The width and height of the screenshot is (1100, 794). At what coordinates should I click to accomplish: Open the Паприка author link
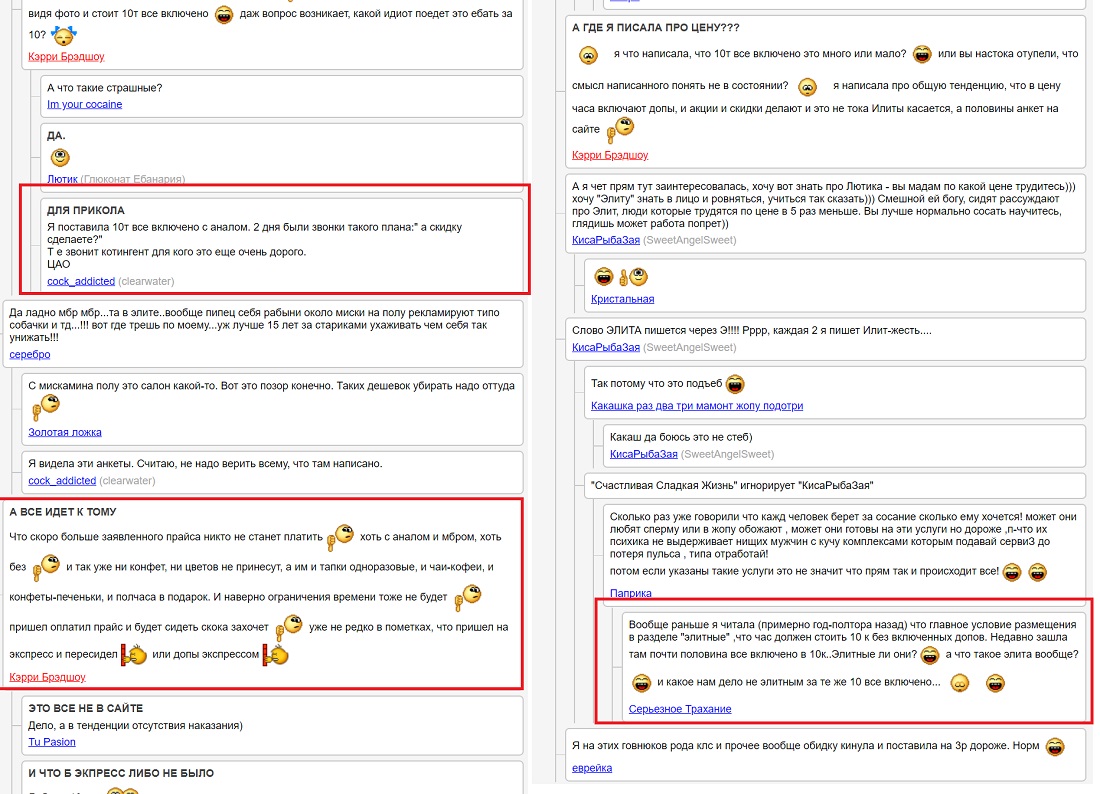tap(630, 593)
